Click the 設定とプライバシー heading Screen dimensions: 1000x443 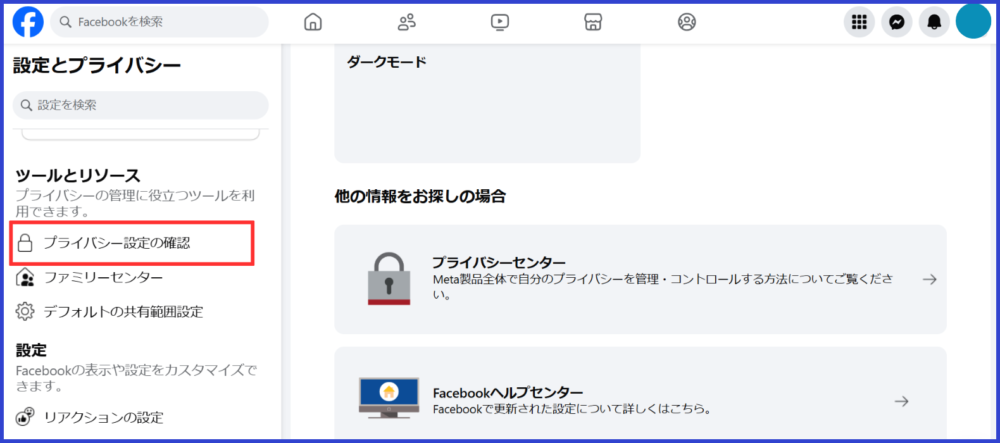[x=97, y=66]
